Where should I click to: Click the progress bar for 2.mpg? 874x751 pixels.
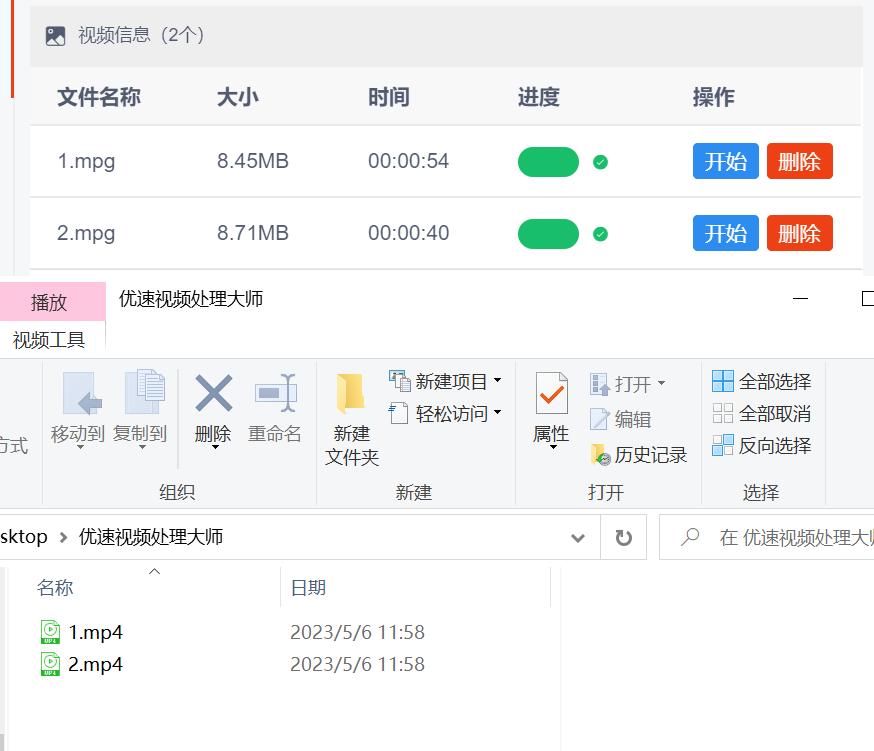547,233
